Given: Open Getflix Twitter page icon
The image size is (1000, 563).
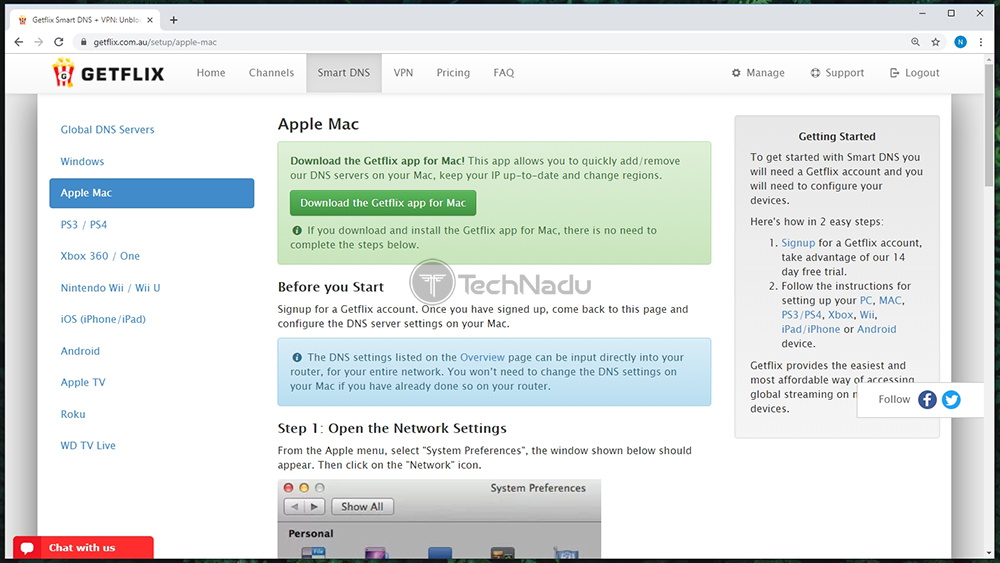Looking at the screenshot, I should [x=951, y=400].
